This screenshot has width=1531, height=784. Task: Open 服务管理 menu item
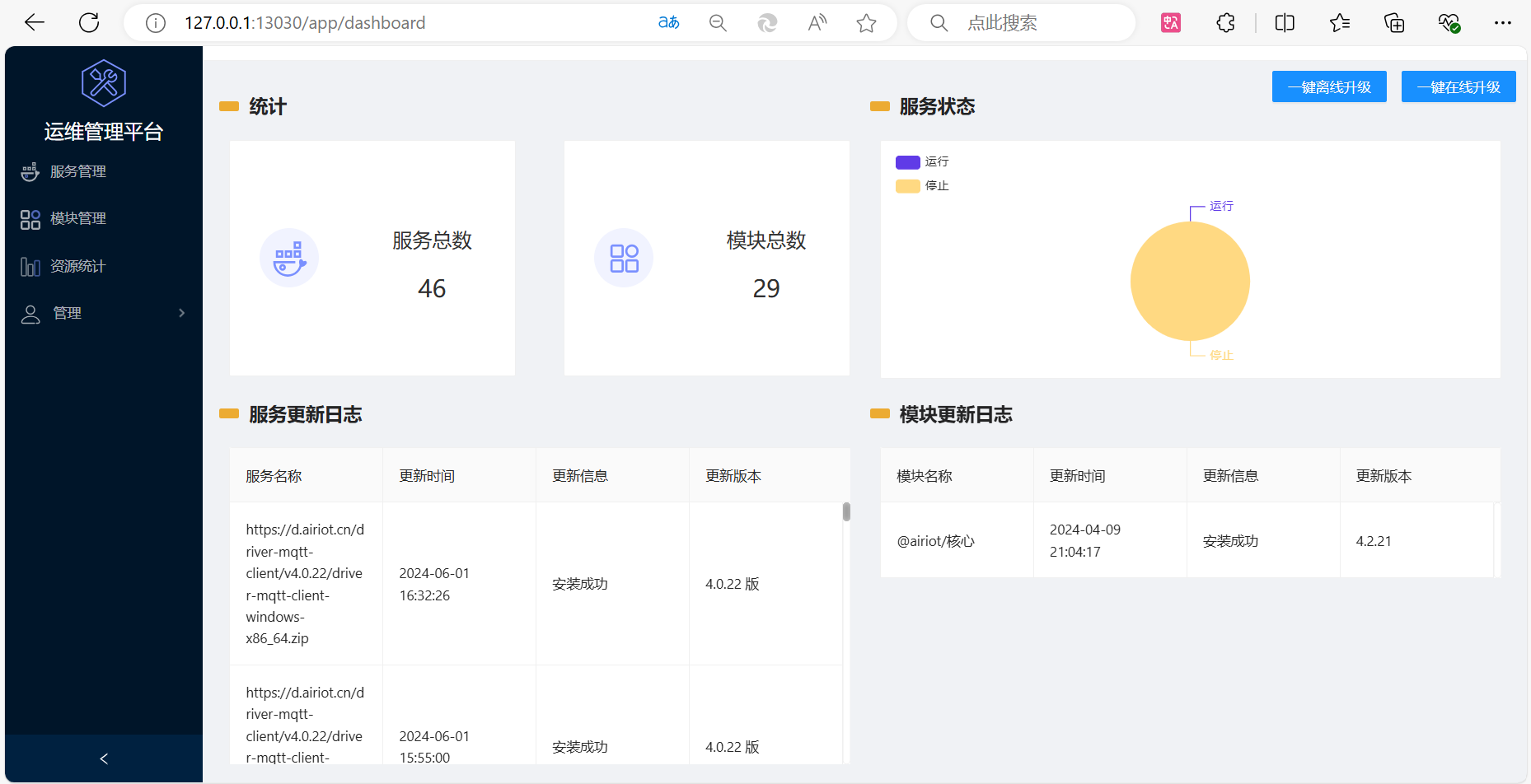78,171
